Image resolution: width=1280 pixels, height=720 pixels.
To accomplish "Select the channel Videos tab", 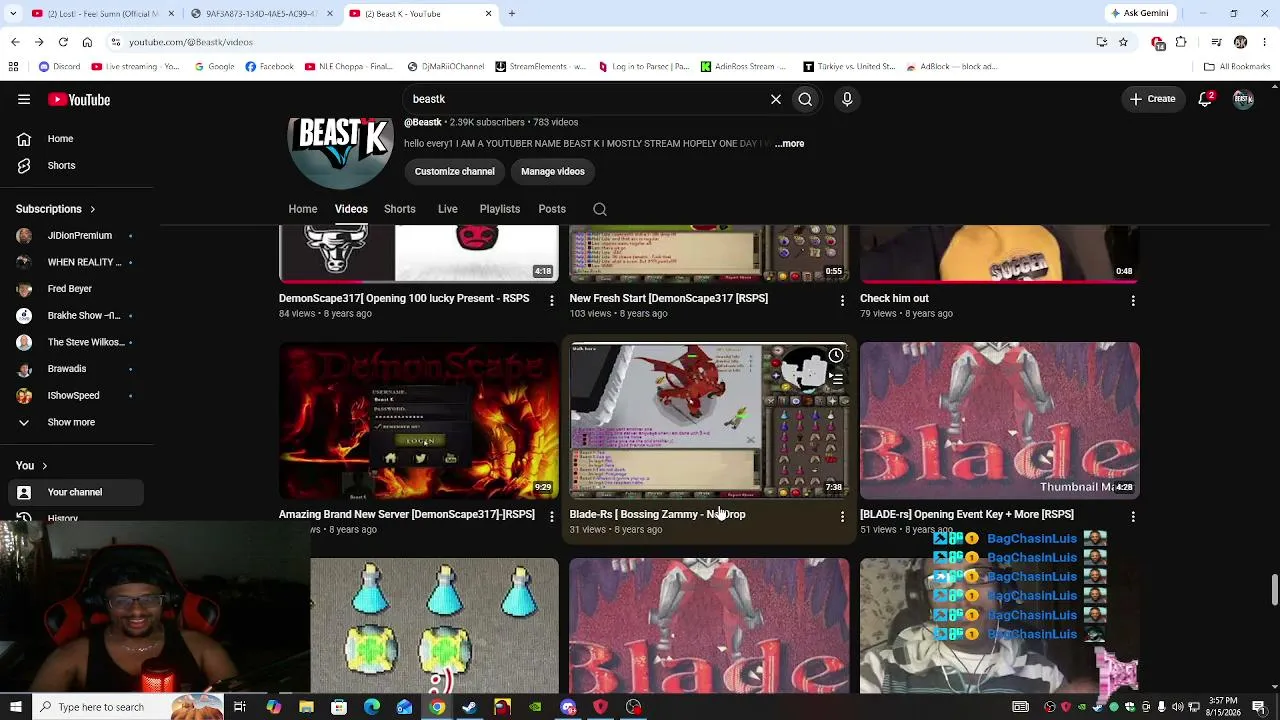I will tap(351, 209).
